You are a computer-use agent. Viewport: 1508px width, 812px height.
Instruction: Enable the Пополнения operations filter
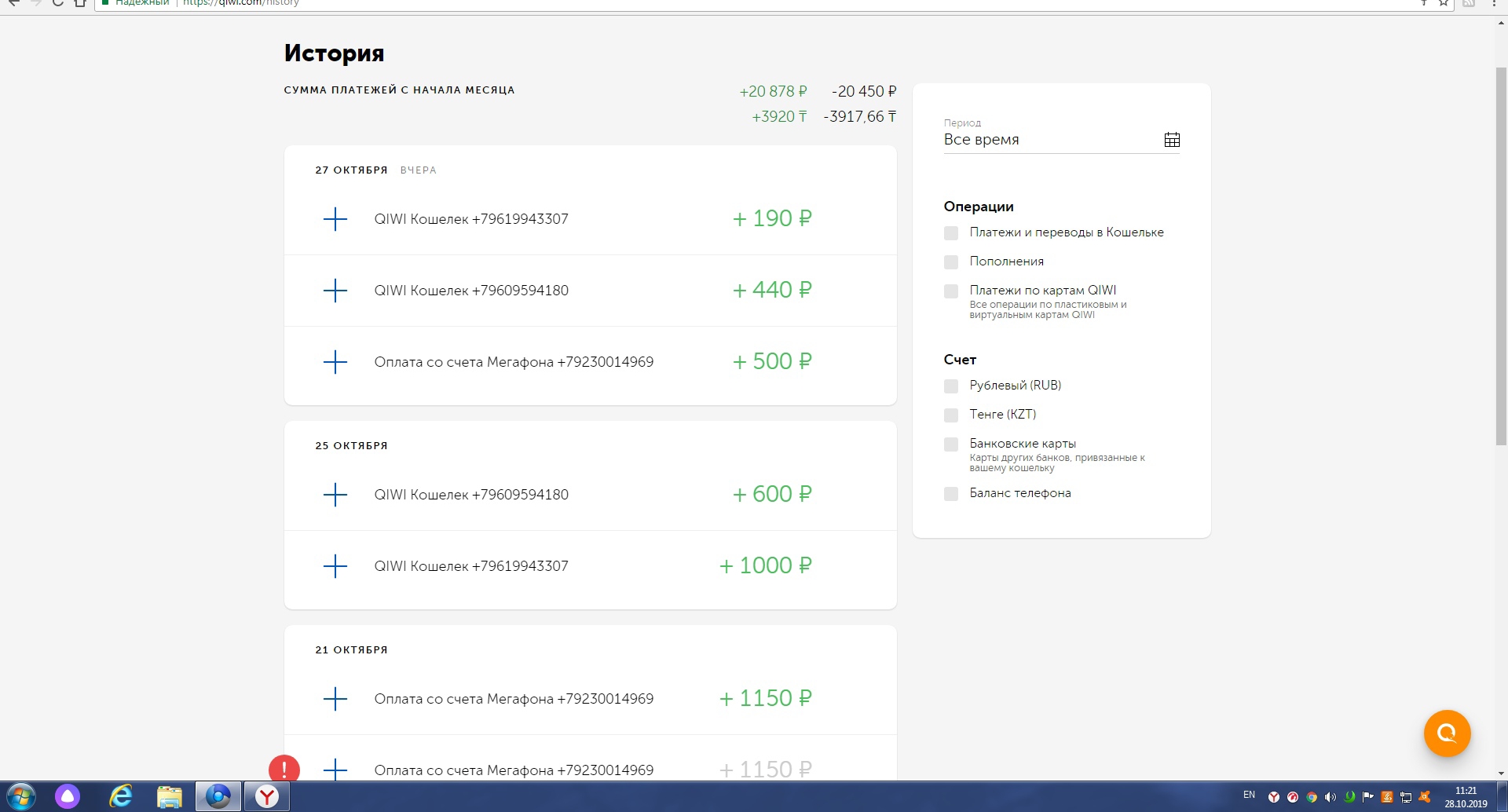click(x=951, y=262)
